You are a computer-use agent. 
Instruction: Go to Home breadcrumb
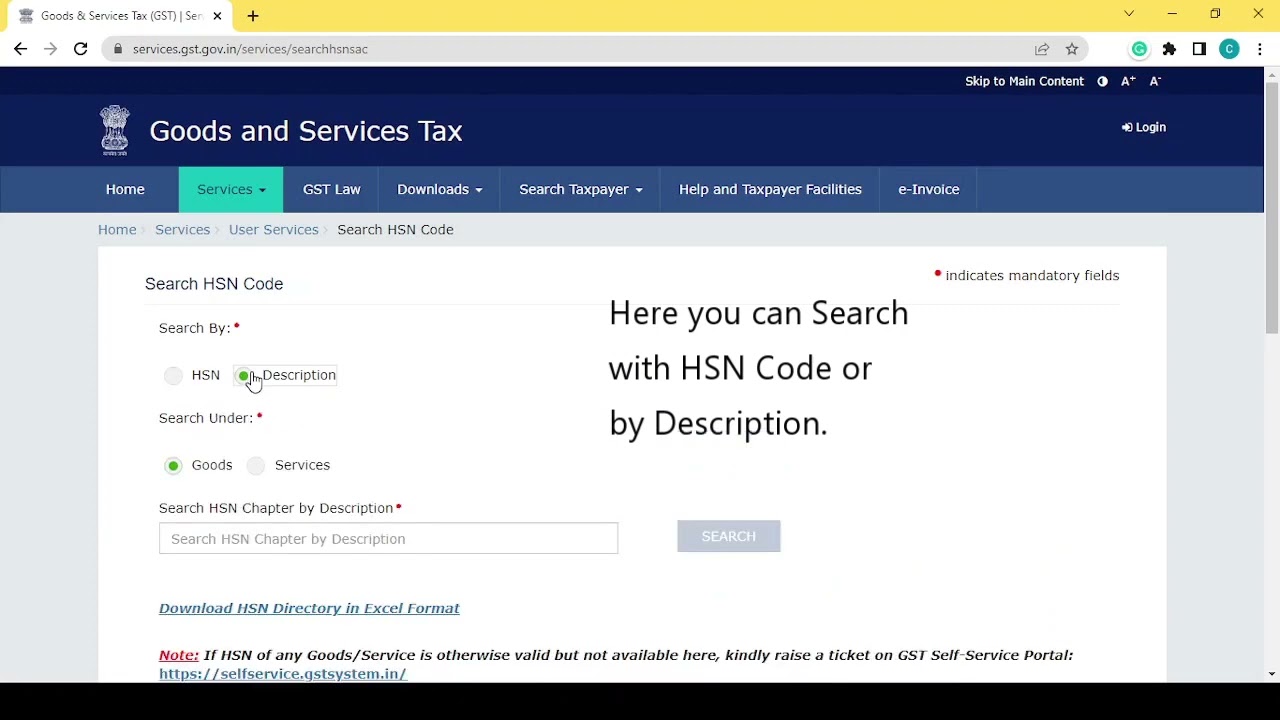pos(117,230)
